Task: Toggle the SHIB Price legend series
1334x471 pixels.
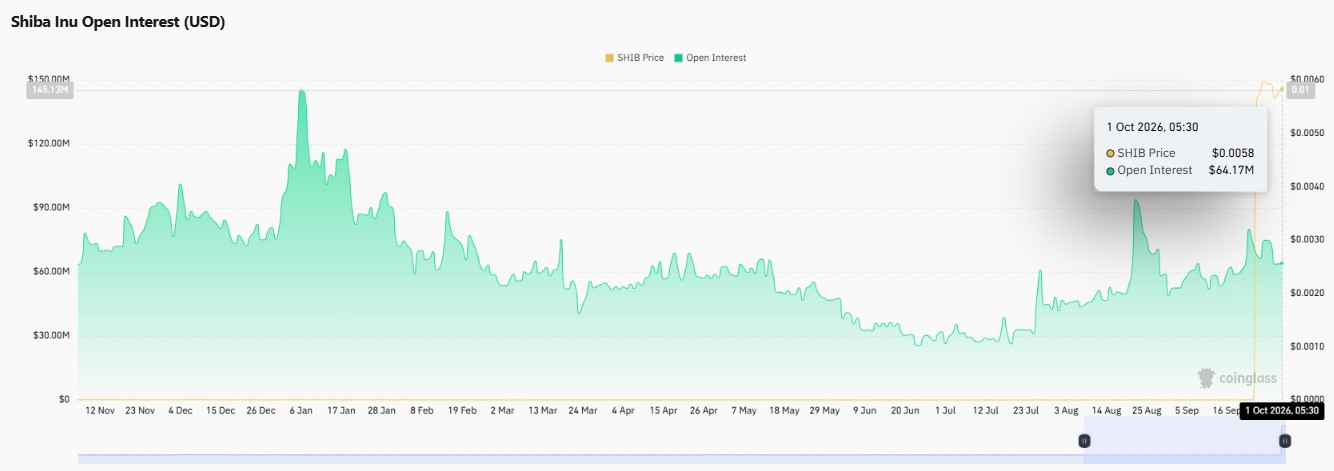Action: [634, 58]
